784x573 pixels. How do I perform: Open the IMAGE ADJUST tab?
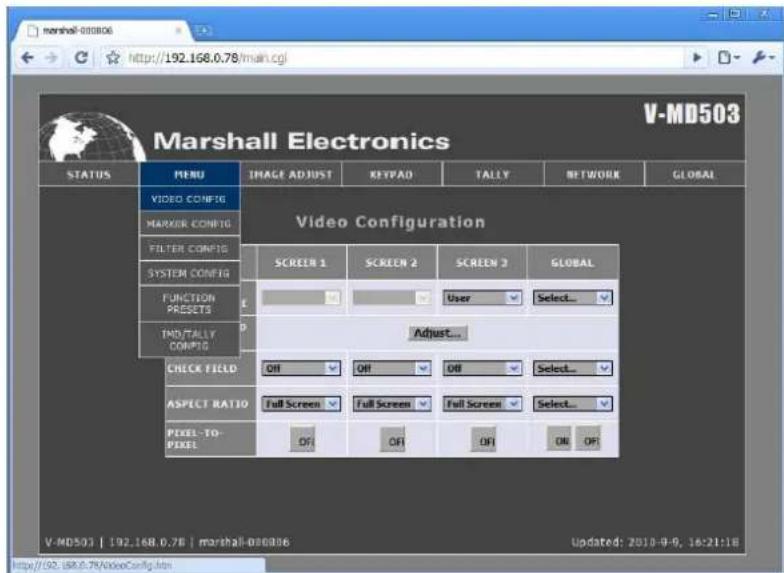[x=291, y=174]
